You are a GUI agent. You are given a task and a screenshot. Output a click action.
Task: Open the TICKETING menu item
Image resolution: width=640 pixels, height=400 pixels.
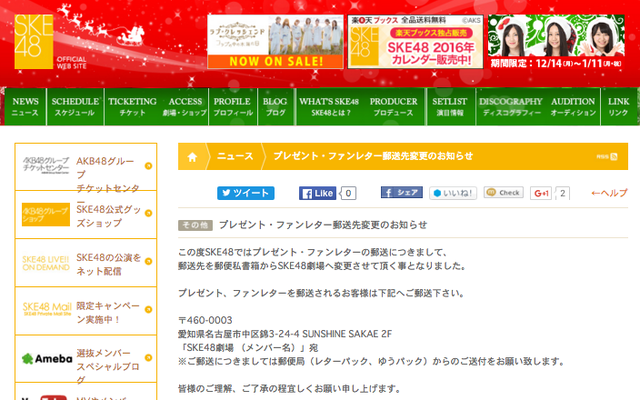coord(132,107)
